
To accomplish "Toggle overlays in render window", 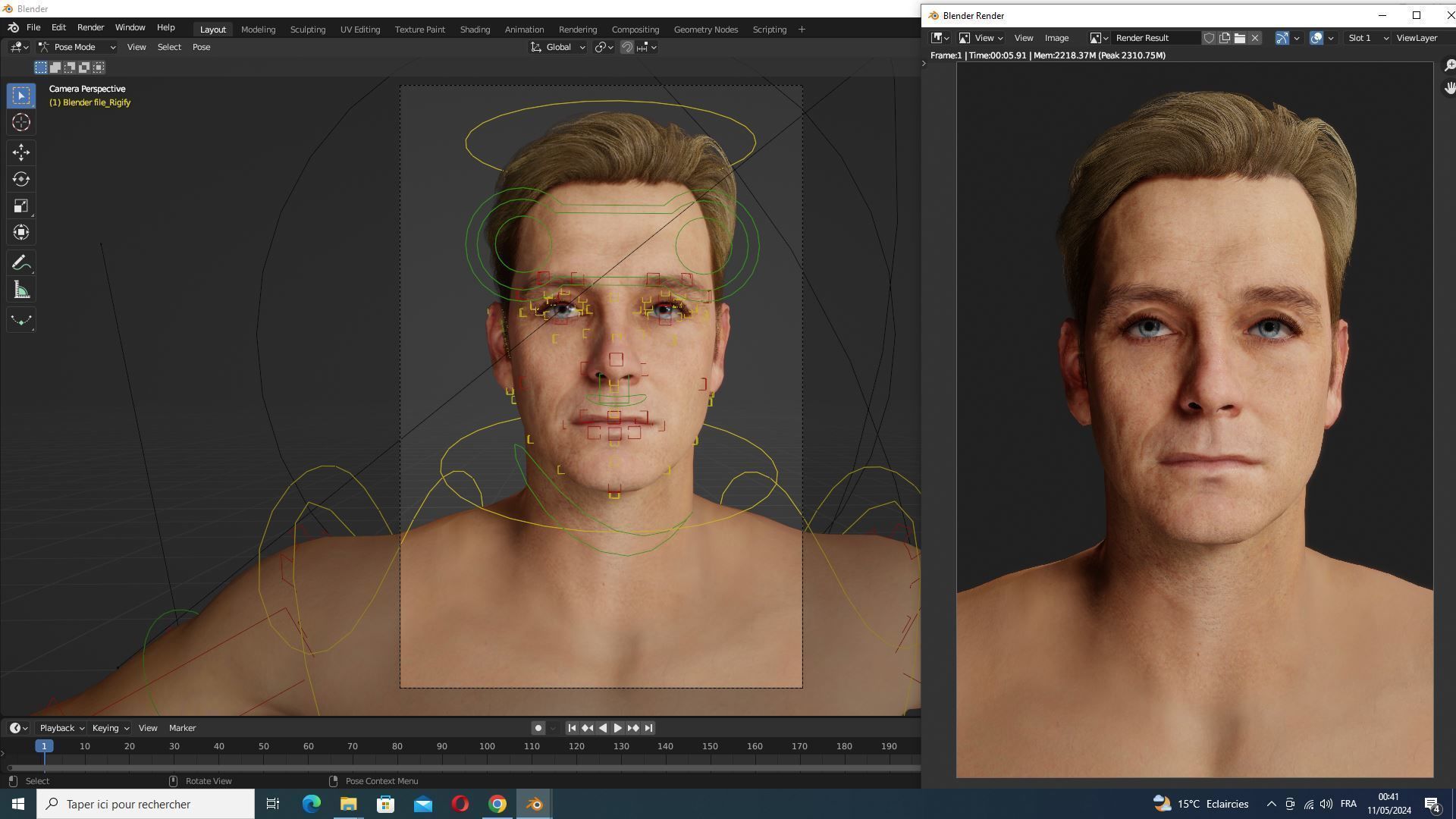I will (1316, 38).
